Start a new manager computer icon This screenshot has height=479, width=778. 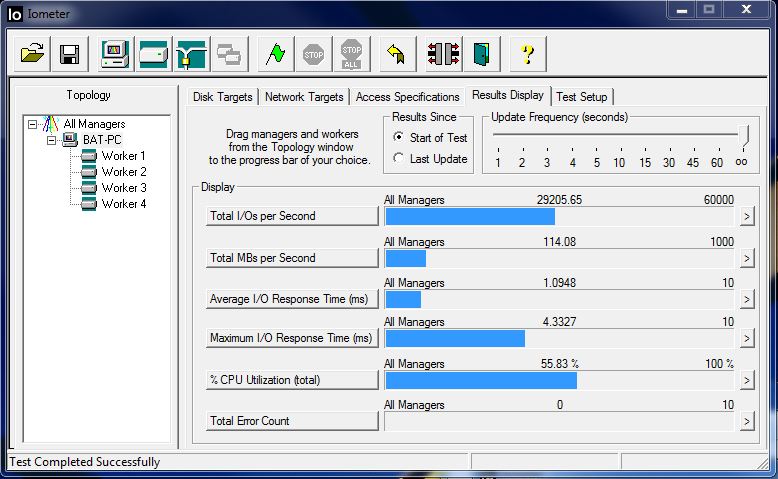click(x=115, y=54)
